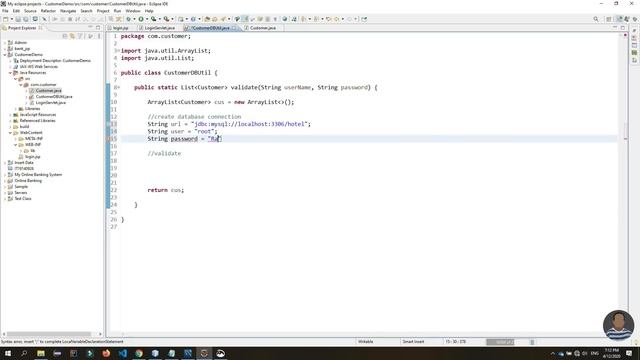640x360 pixels.
Task: Collapse the WebContent folder node
Action: [x=10, y=133]
